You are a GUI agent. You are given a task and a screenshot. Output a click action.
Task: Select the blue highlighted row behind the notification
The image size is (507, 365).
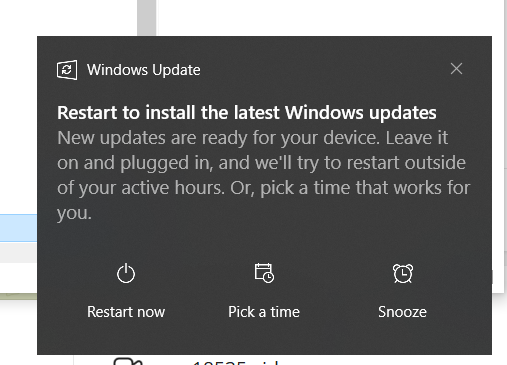18,228
